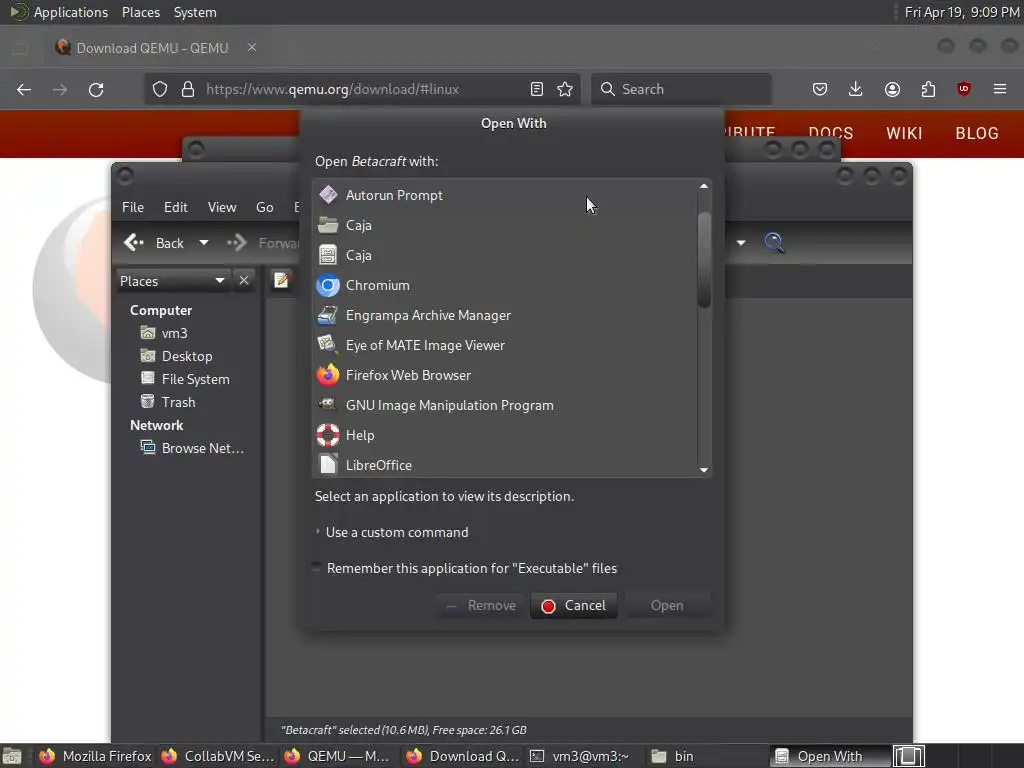Screen dimensions: 1024x768
Task: Enable Remember this application for Executable files
Action: coord(317,568)
